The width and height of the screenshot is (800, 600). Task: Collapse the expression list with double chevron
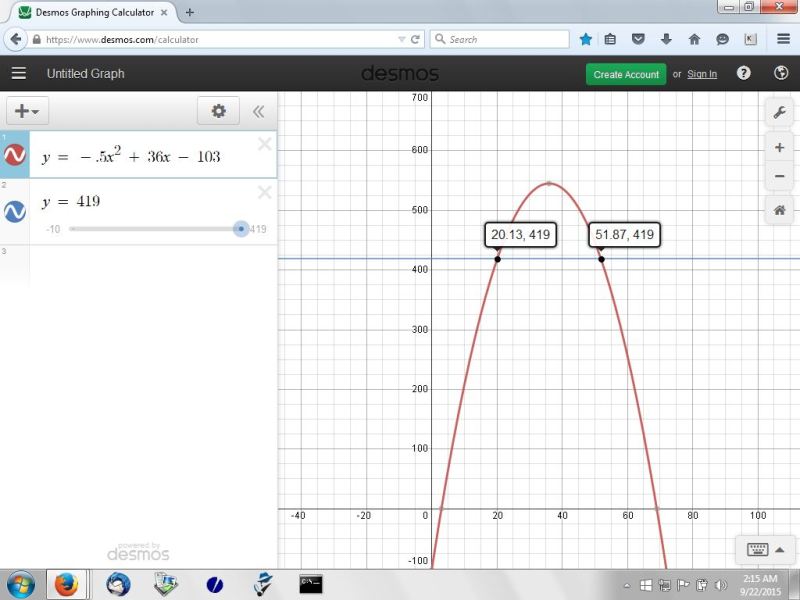click(x=258, y=112)
